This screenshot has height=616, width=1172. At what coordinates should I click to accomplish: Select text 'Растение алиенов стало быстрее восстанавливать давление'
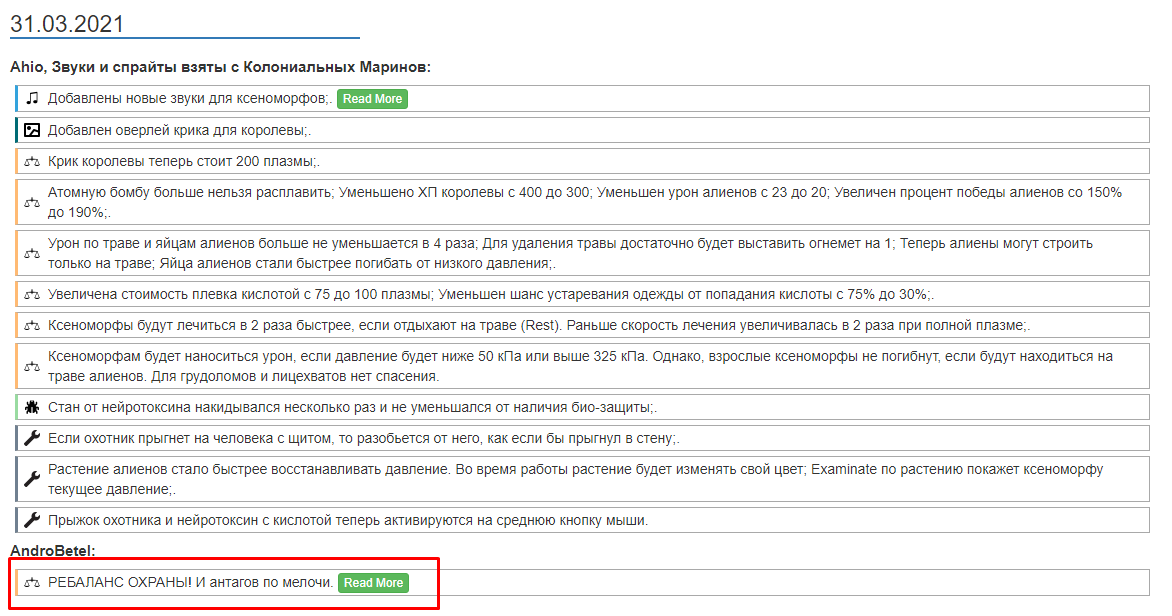250,469
